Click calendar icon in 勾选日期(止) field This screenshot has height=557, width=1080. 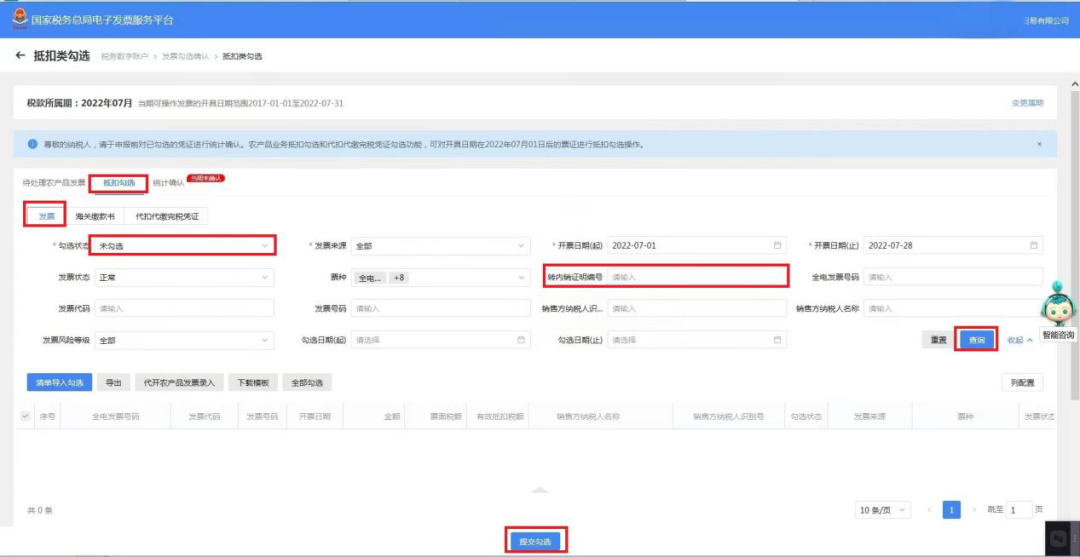pyautogui.click(x=777, y=340)
